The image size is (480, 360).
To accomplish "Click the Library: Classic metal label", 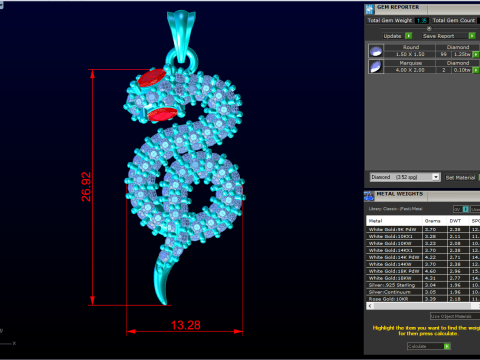I will coord(395,209).
